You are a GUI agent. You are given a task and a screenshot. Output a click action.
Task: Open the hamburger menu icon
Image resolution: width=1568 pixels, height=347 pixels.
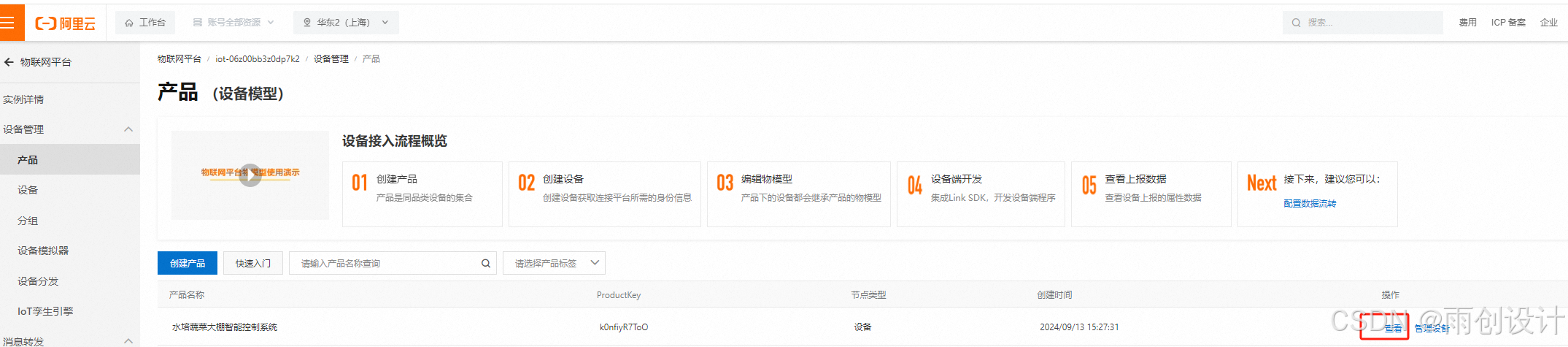click(x=8, y=23)
